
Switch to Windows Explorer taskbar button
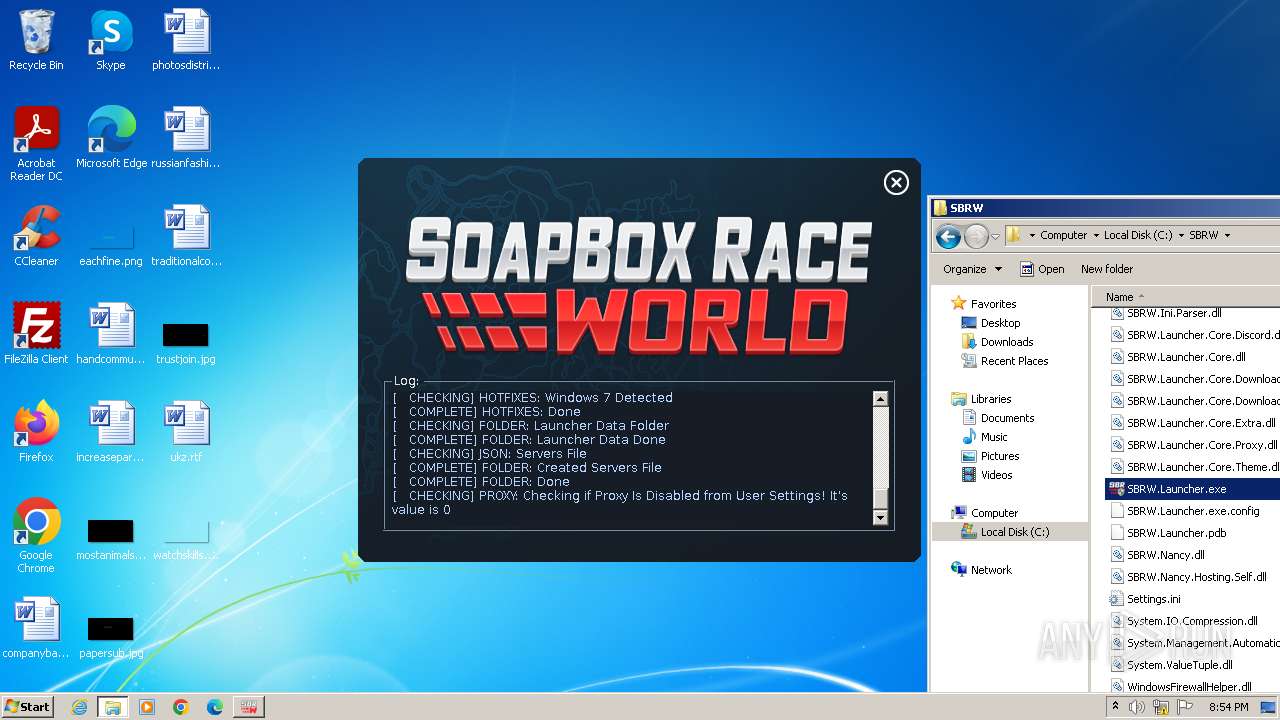[112, 707]
